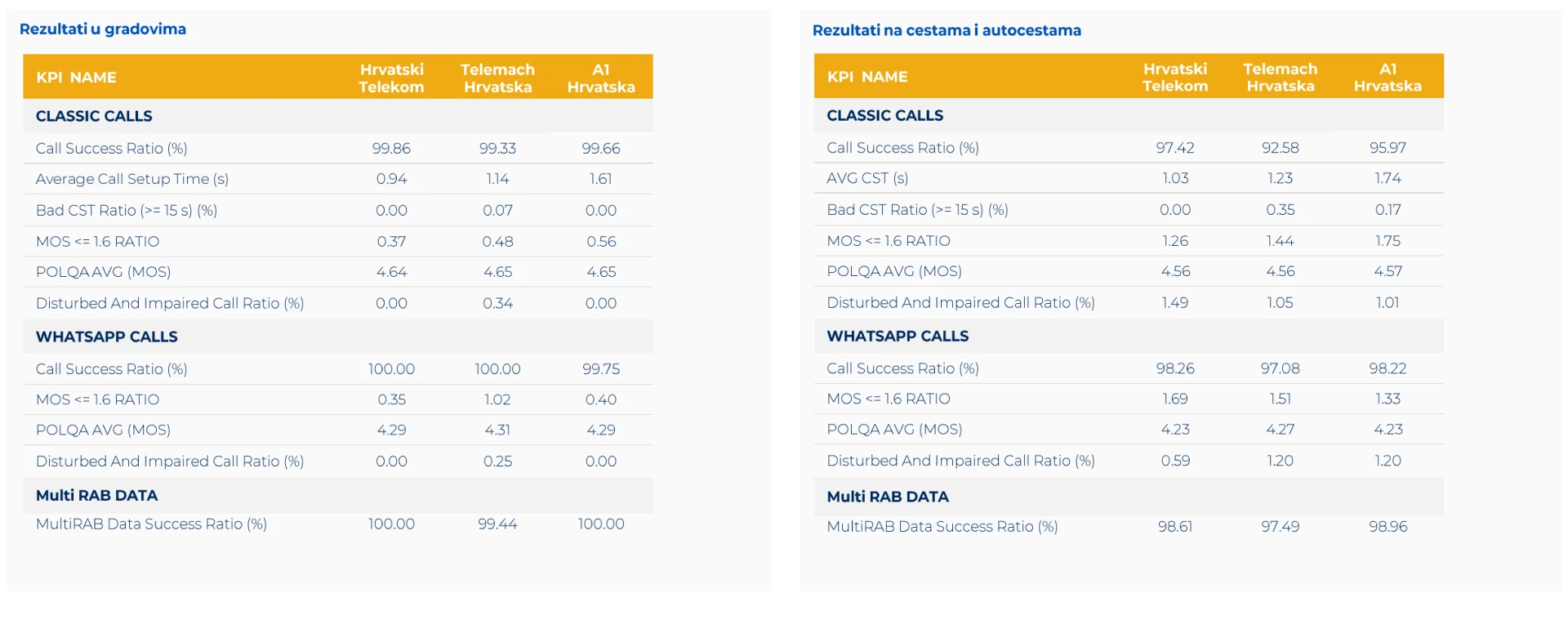Click the 0.59 WhatsApp Disturbed Call Ratio value
The width and height of the screenshot is (1568, 629).
pyautogui.click(x=1175, y=461)
